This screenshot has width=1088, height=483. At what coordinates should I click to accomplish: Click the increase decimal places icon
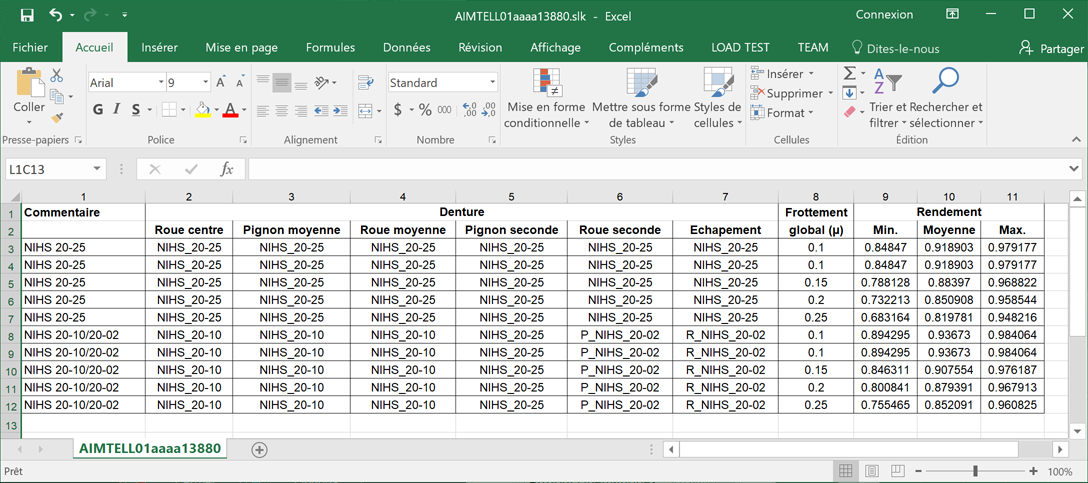click(470, 110)
